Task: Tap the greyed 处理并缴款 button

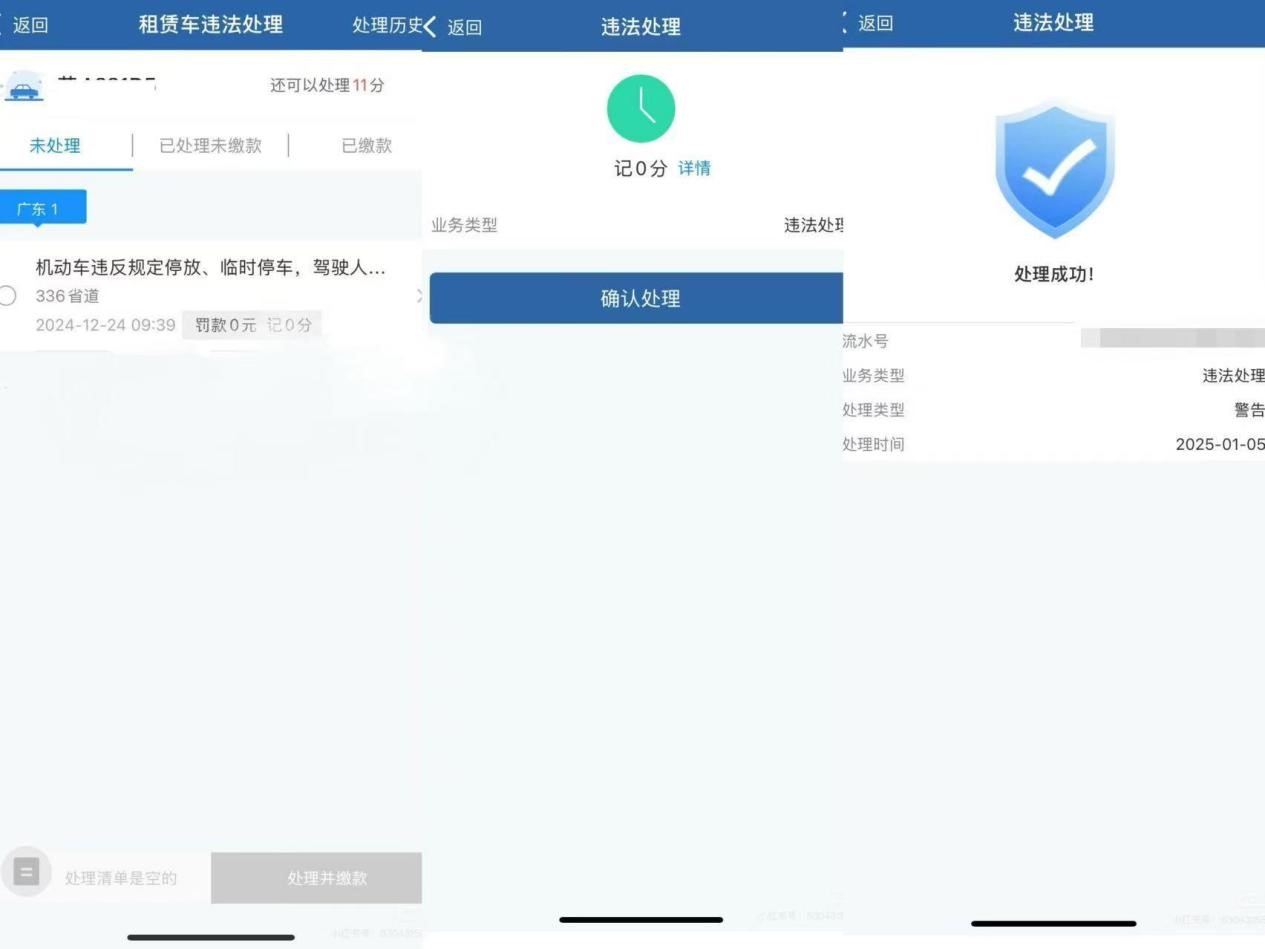Action: pos(326,878)
